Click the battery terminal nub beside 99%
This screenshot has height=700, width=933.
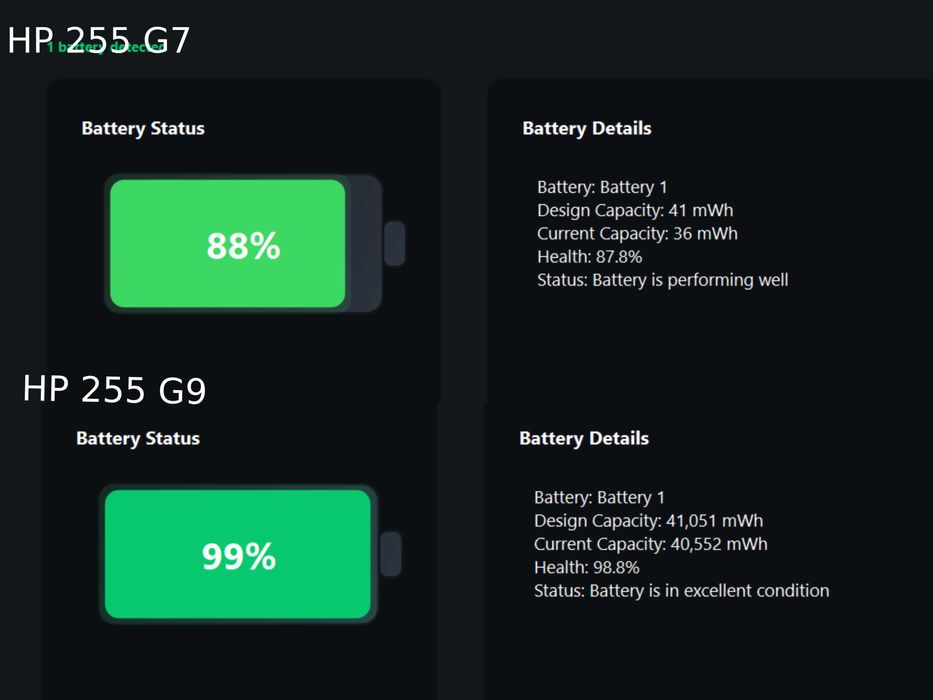point(391,554)
